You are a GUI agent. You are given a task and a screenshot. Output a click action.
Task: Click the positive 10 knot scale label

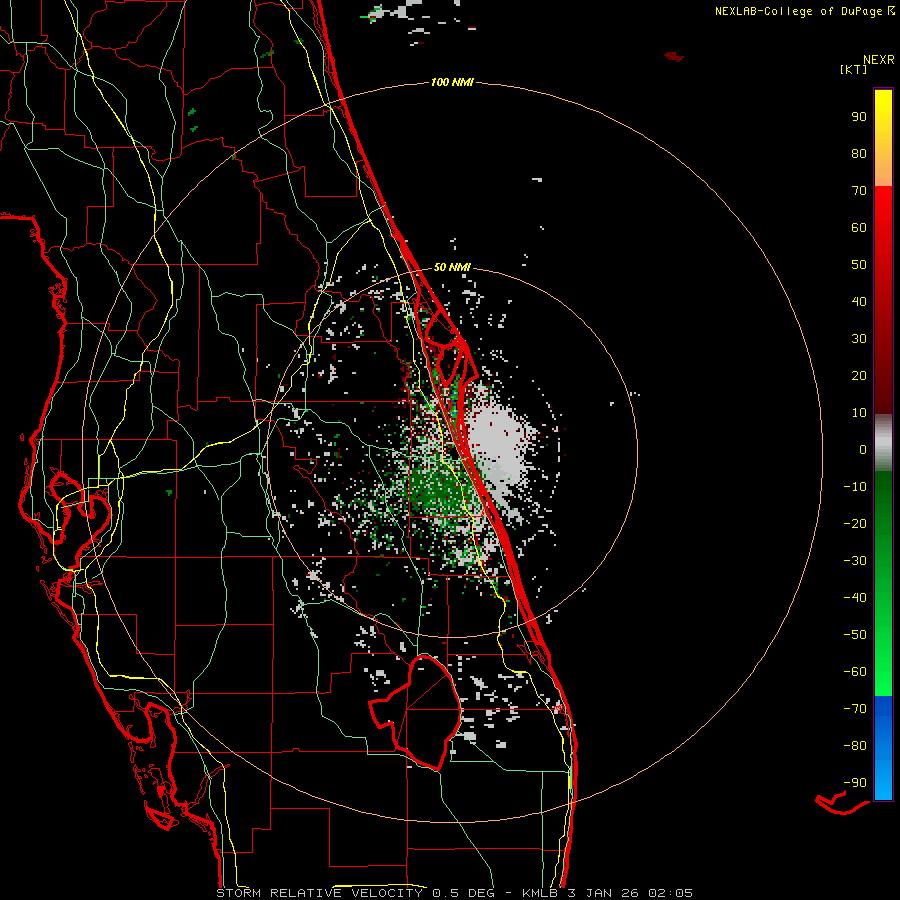[x=859, y=413]
